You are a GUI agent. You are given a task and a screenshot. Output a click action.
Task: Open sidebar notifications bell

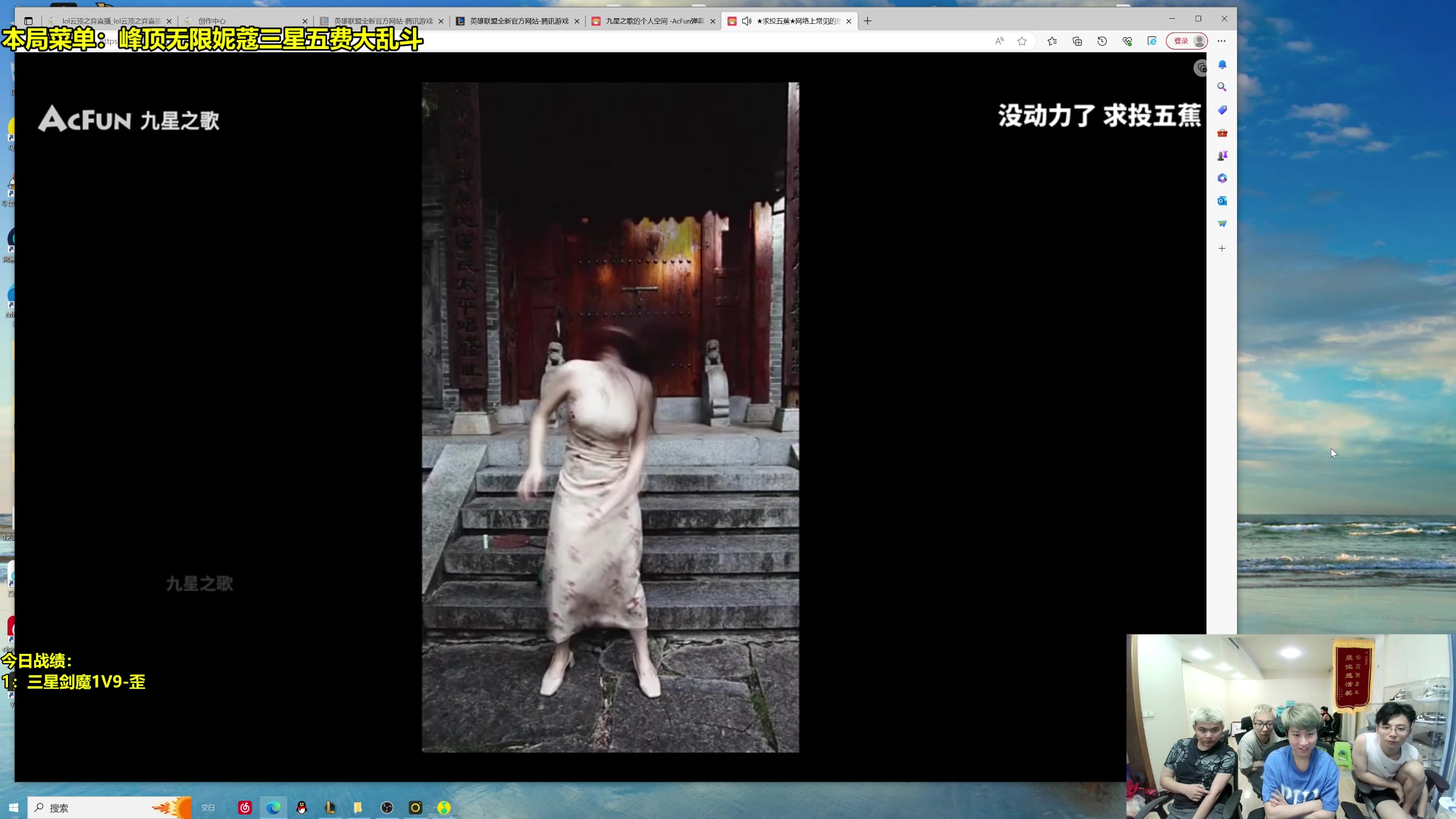(1222, 65)
